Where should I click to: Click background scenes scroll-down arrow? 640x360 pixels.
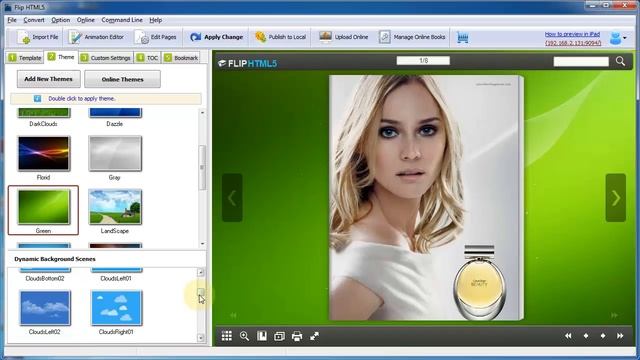[x=200, y=338]
